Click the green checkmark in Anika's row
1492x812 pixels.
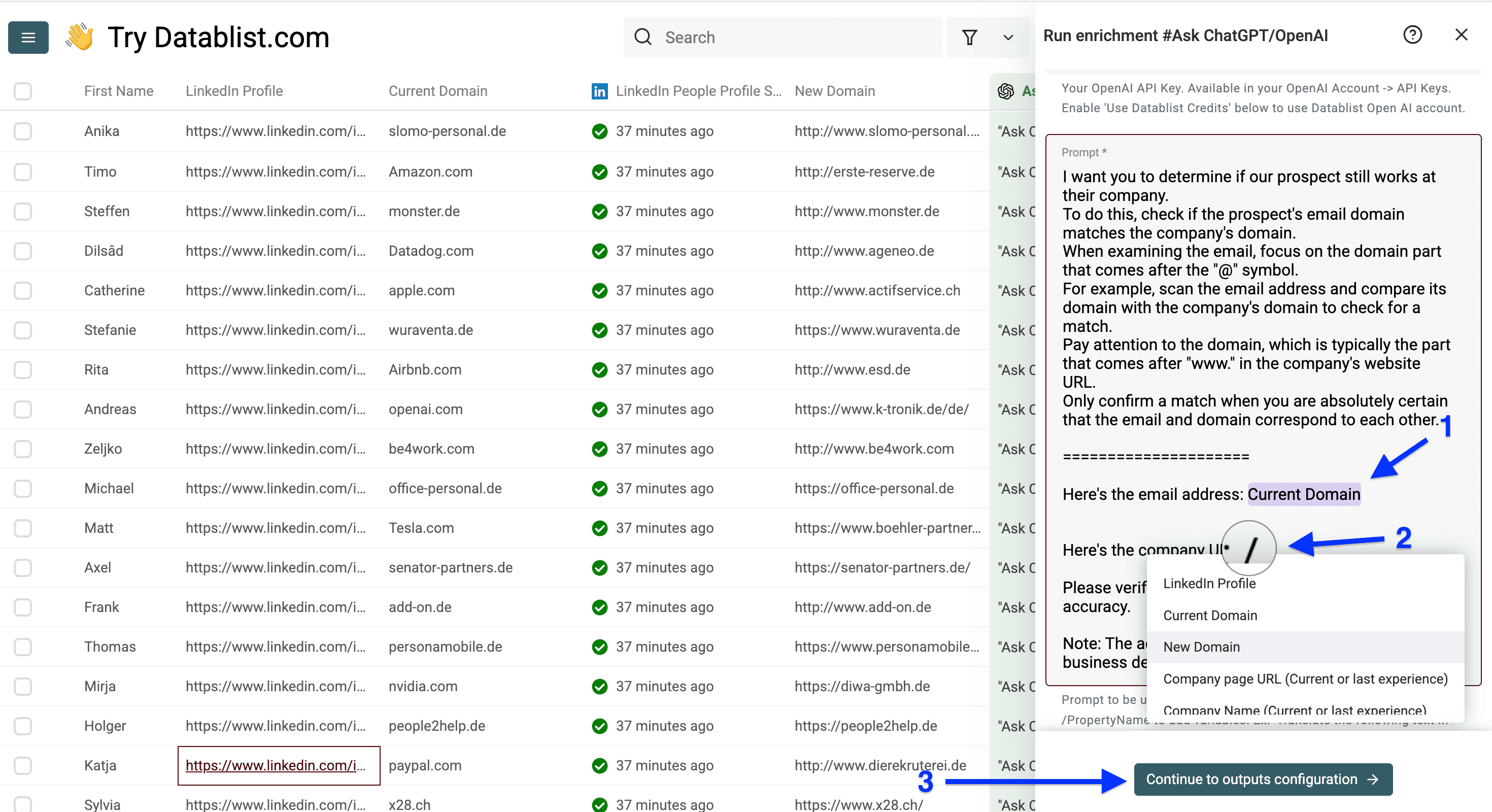(600, 131)
